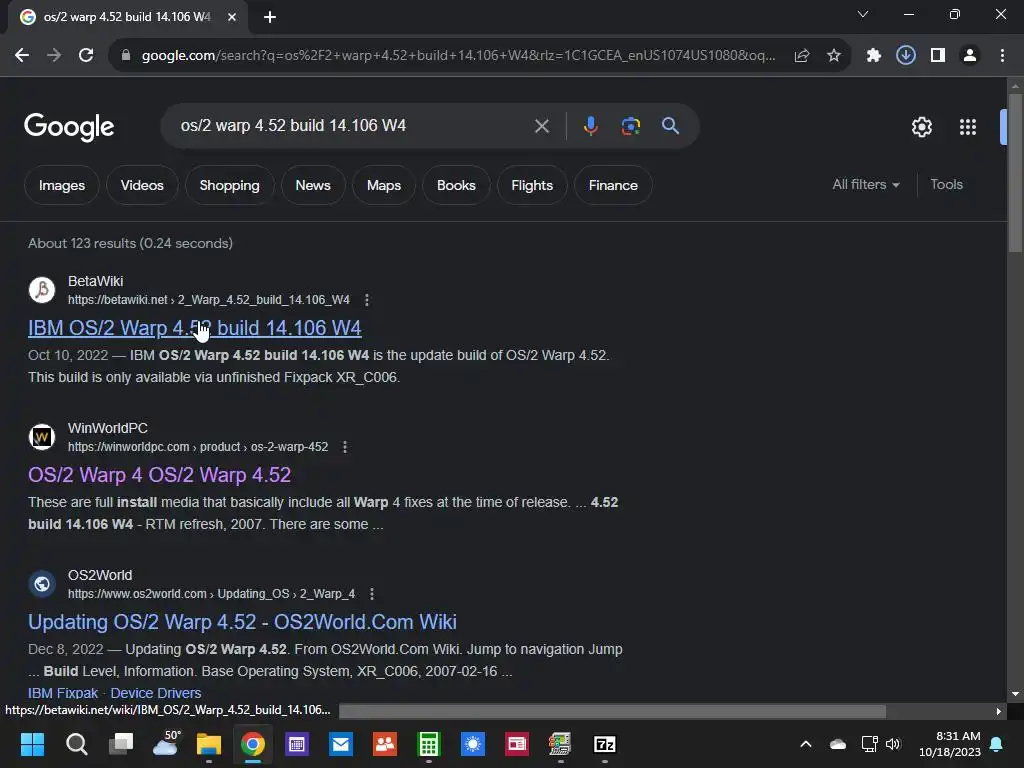1024x768 pixels.
Task: Open more options for WinWorldPC result
Action: (x=345, y=447)
